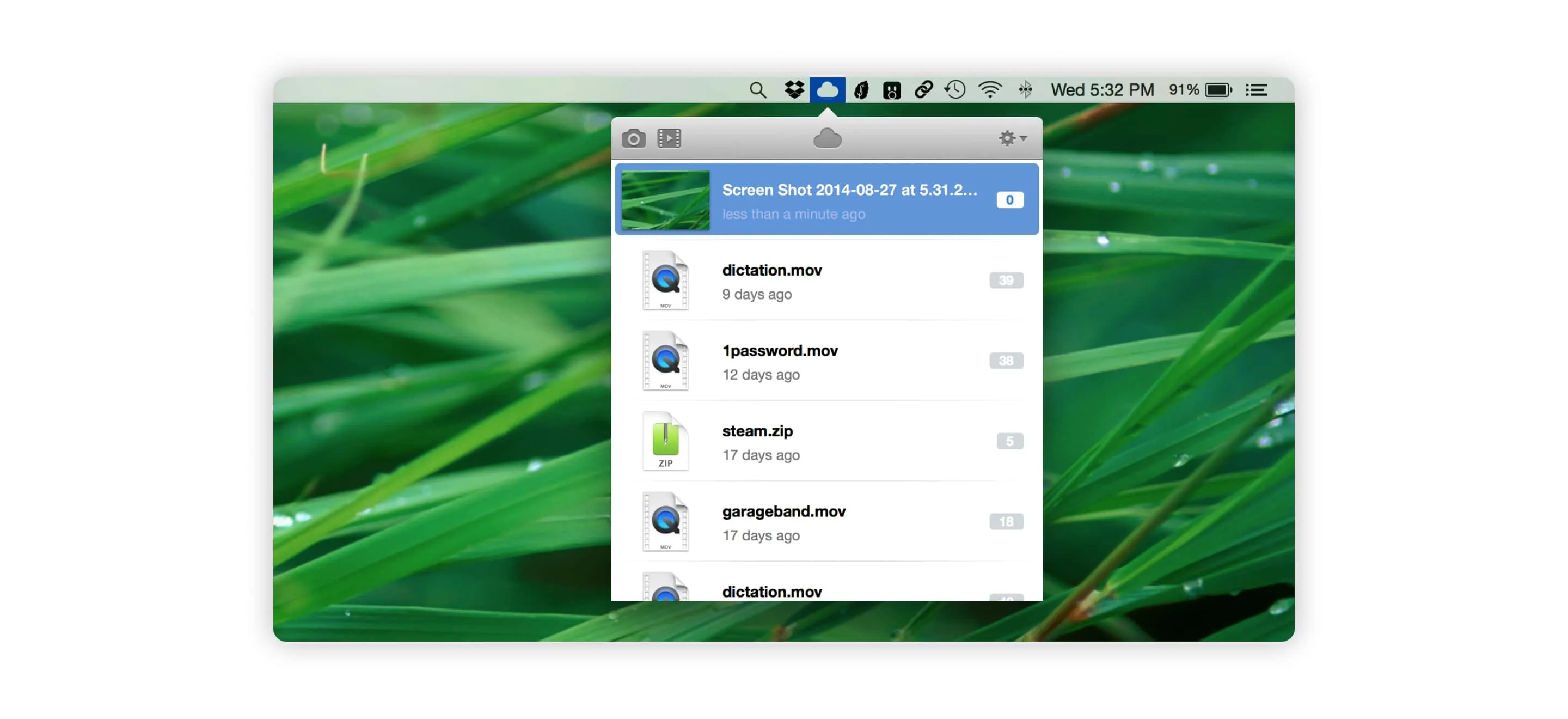The height and width of the screenshot is (719, 1568).
Task: Open Notification Center list icon
Action: (x=1255, y=90)
